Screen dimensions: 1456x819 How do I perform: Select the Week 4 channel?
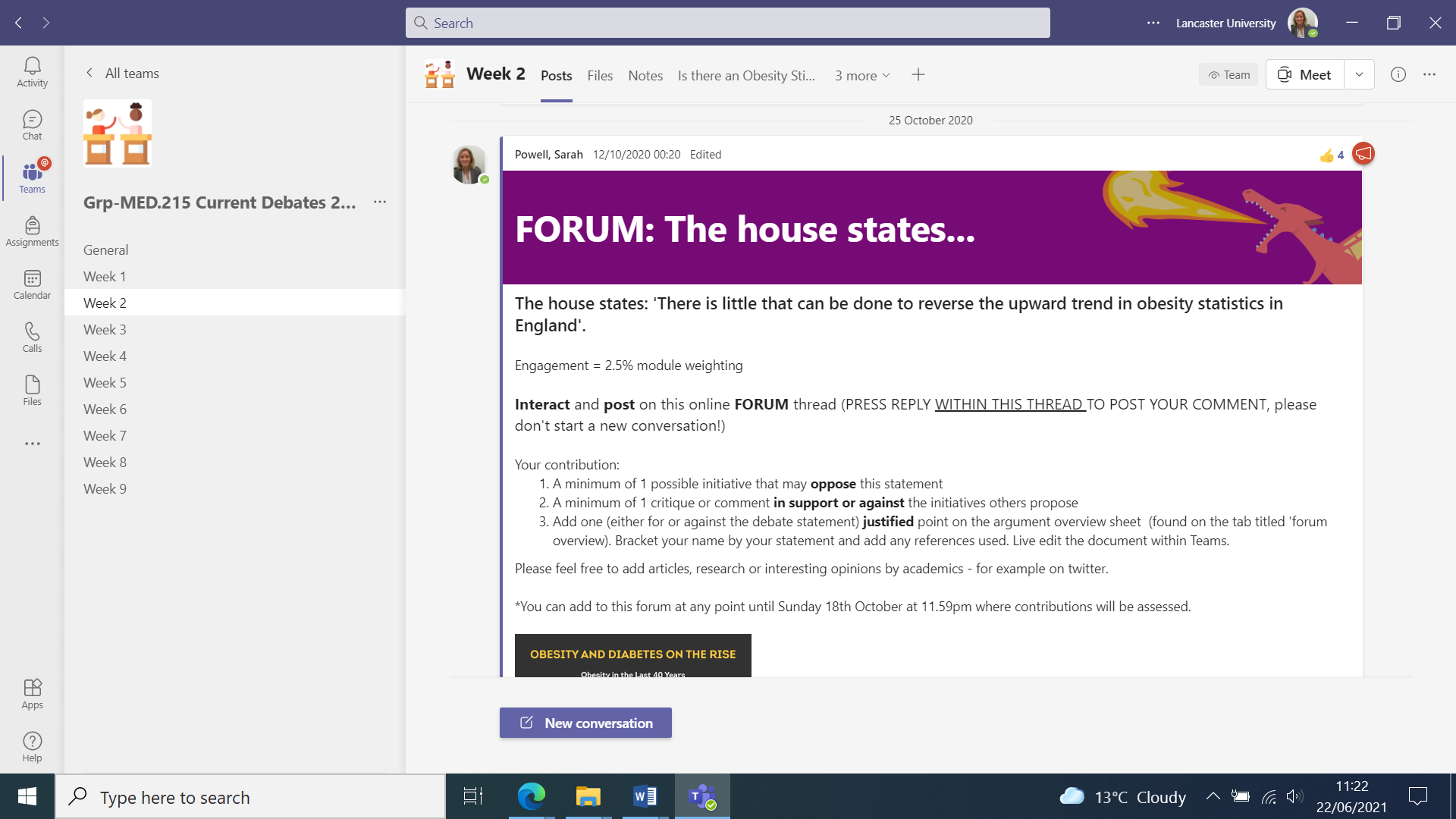coord(234,356)
